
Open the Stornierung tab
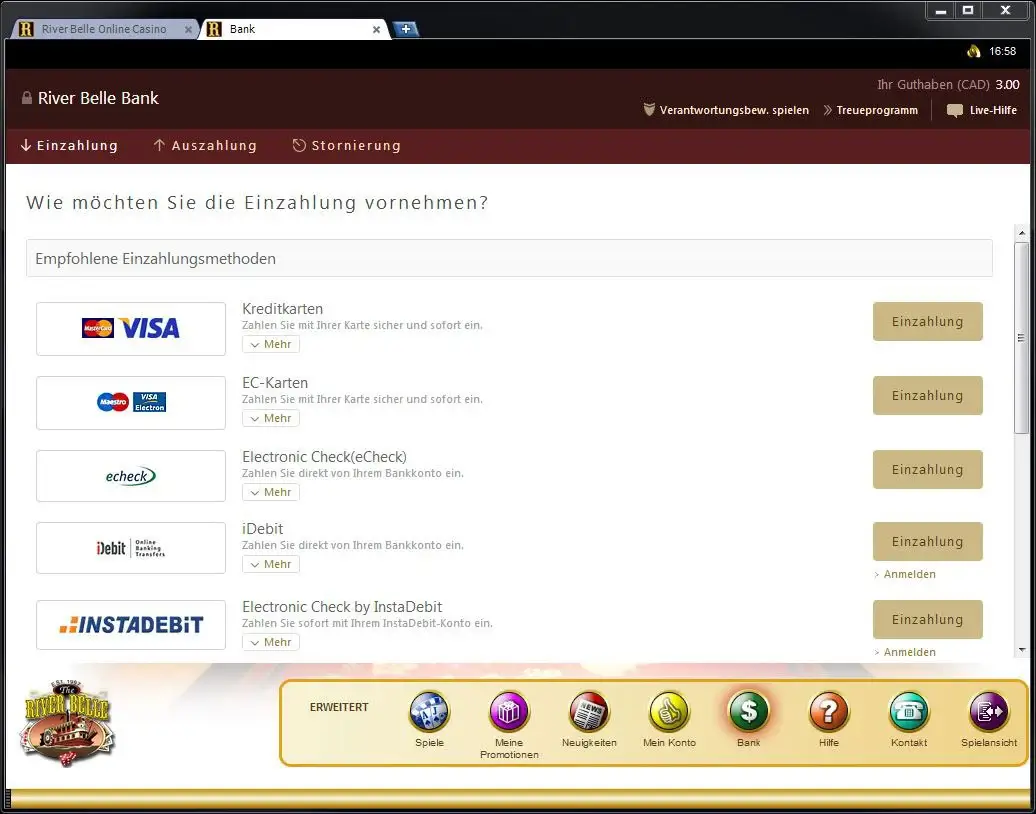coord(346,146)
